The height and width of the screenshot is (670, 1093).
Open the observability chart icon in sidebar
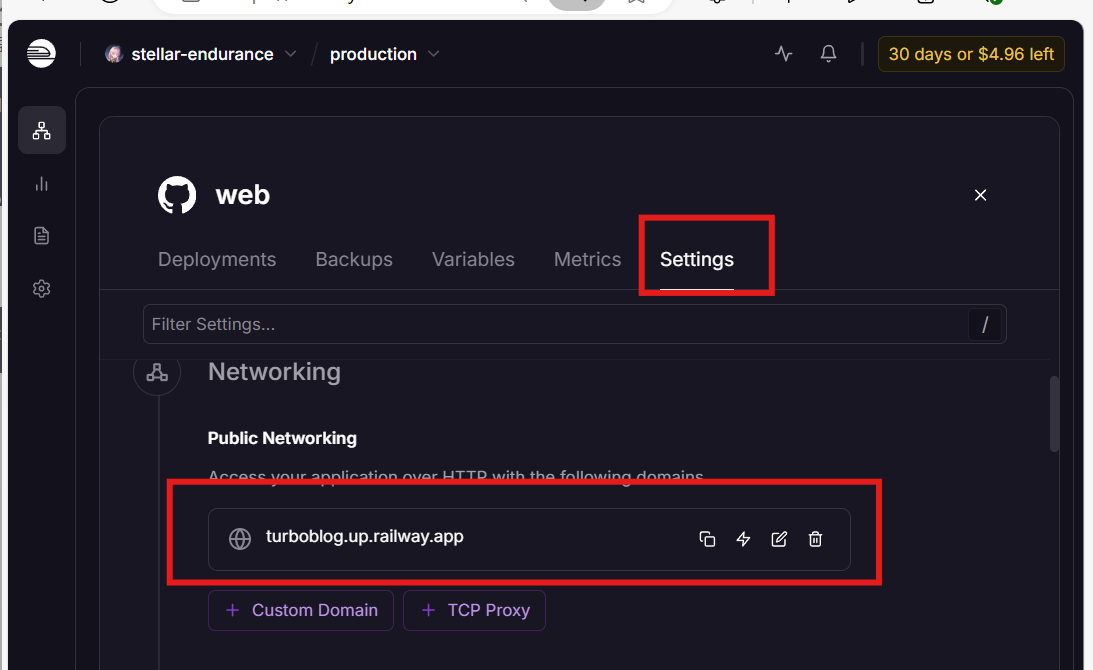[42, 184]
